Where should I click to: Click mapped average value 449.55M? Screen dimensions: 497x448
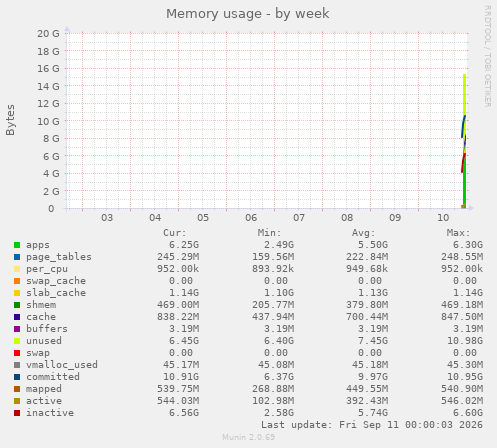367,389
